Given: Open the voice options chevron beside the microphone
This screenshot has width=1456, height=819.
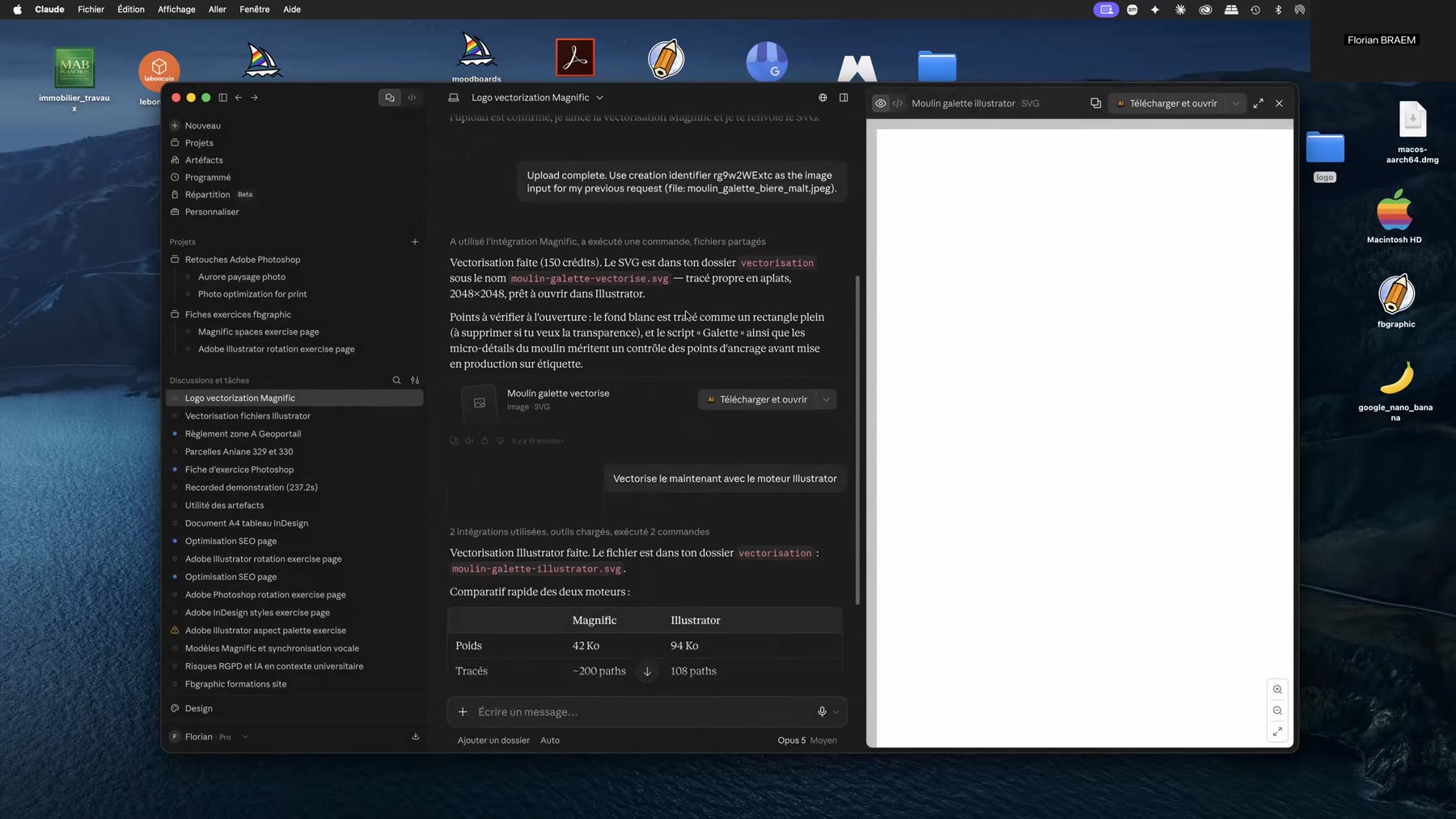Looking at the screenshot, I should pos(836,712).
